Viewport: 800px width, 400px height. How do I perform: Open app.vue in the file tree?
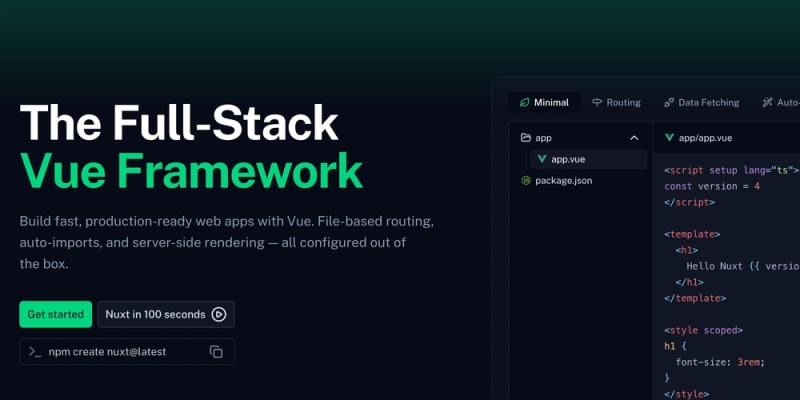pyautogui.click(x=568, y=159)
